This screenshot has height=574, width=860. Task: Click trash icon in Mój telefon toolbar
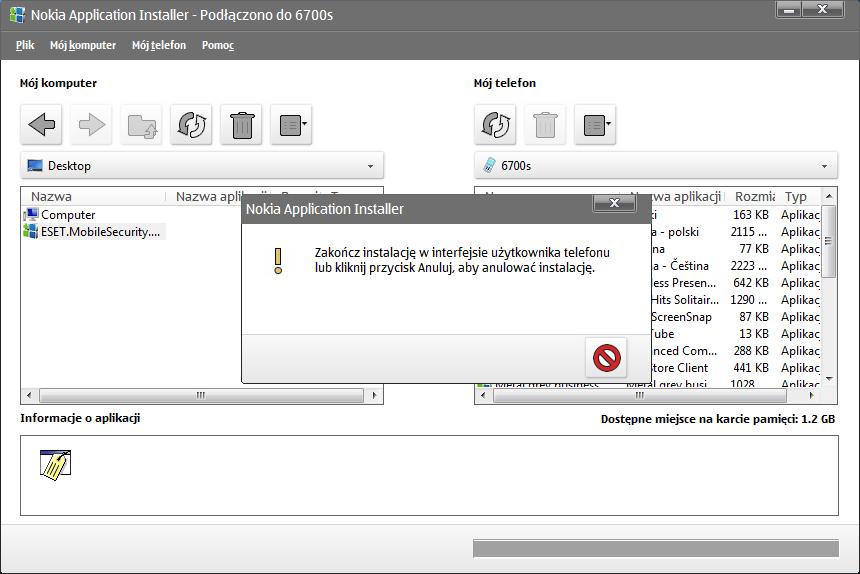pyautogui.click(x=545, y=124)
